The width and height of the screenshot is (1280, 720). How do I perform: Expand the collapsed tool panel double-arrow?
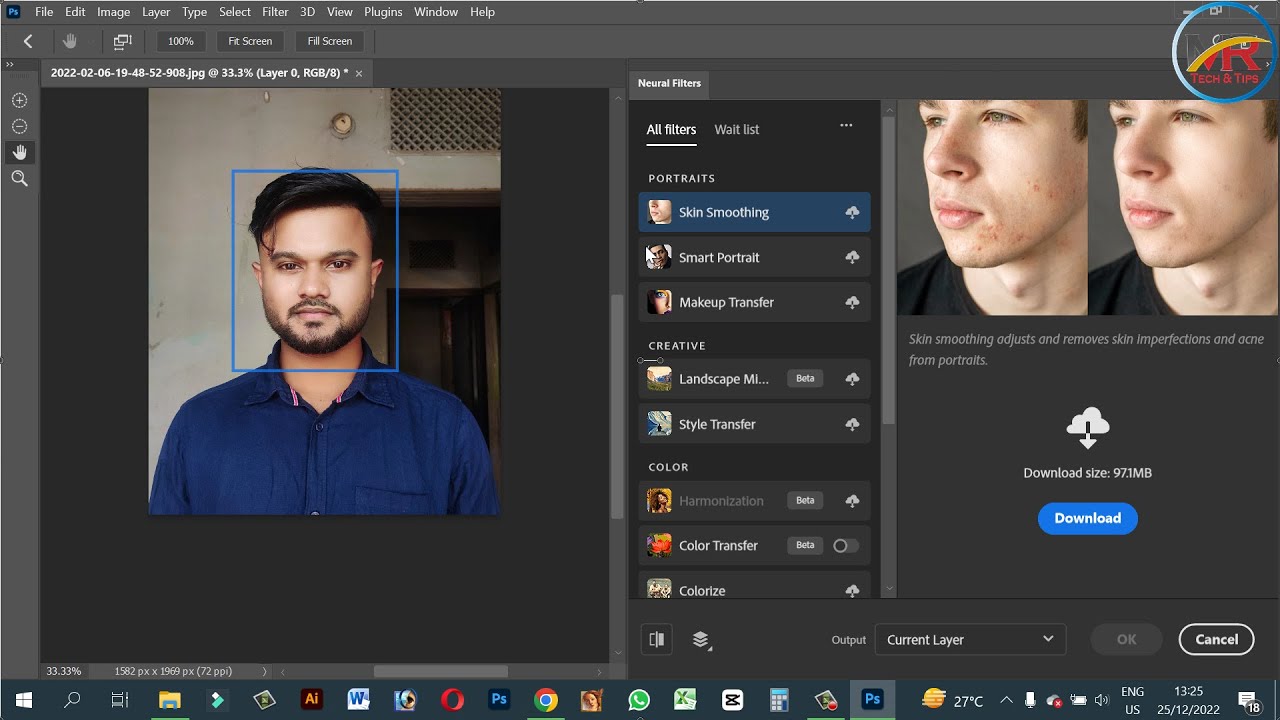[10, 64]
